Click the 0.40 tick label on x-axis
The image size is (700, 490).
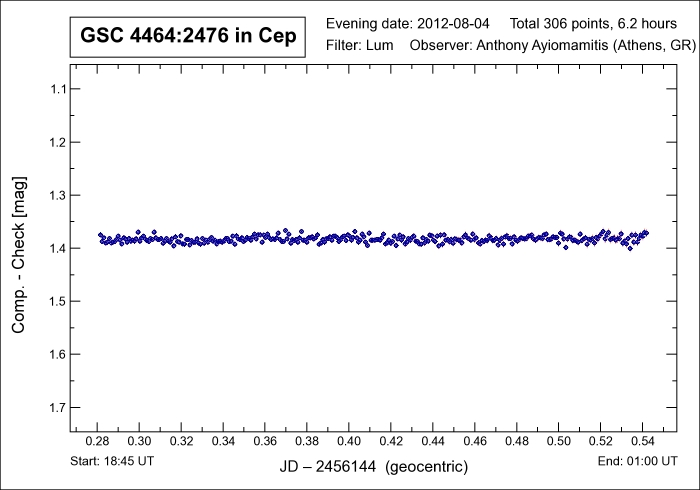tap(349, 441)
